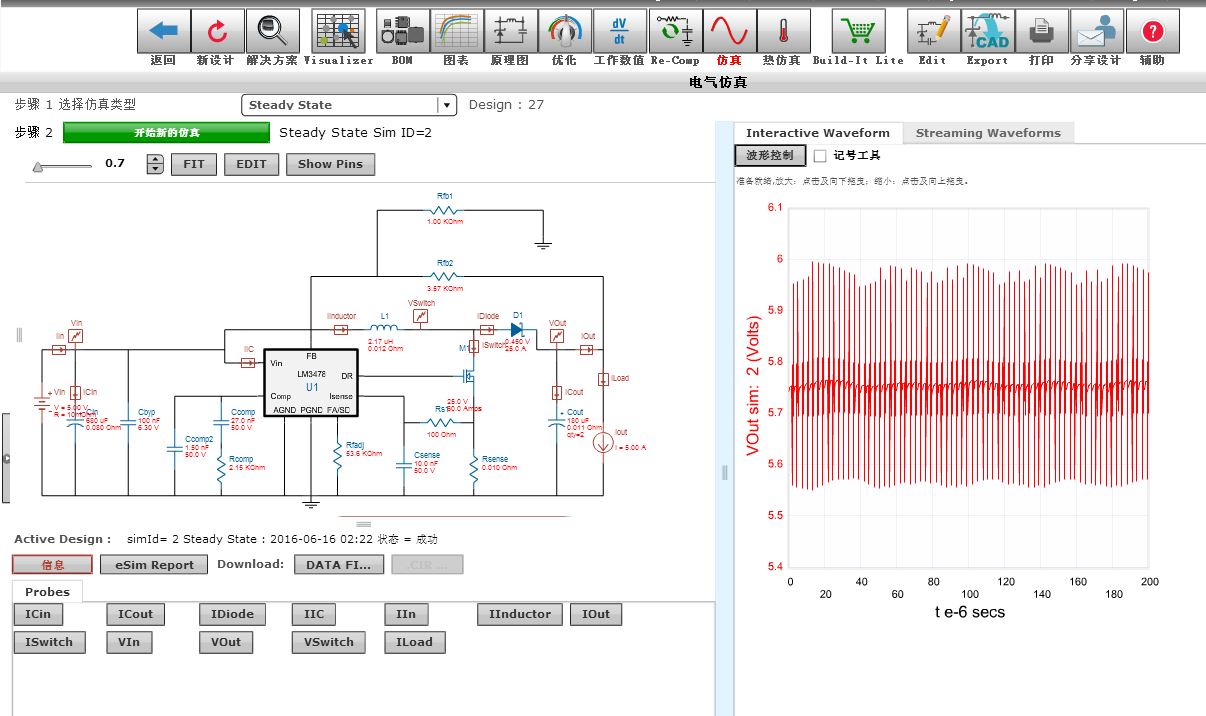1206x716 pixels.
Task: Click the EDIT button
Action: pos(251,164)
